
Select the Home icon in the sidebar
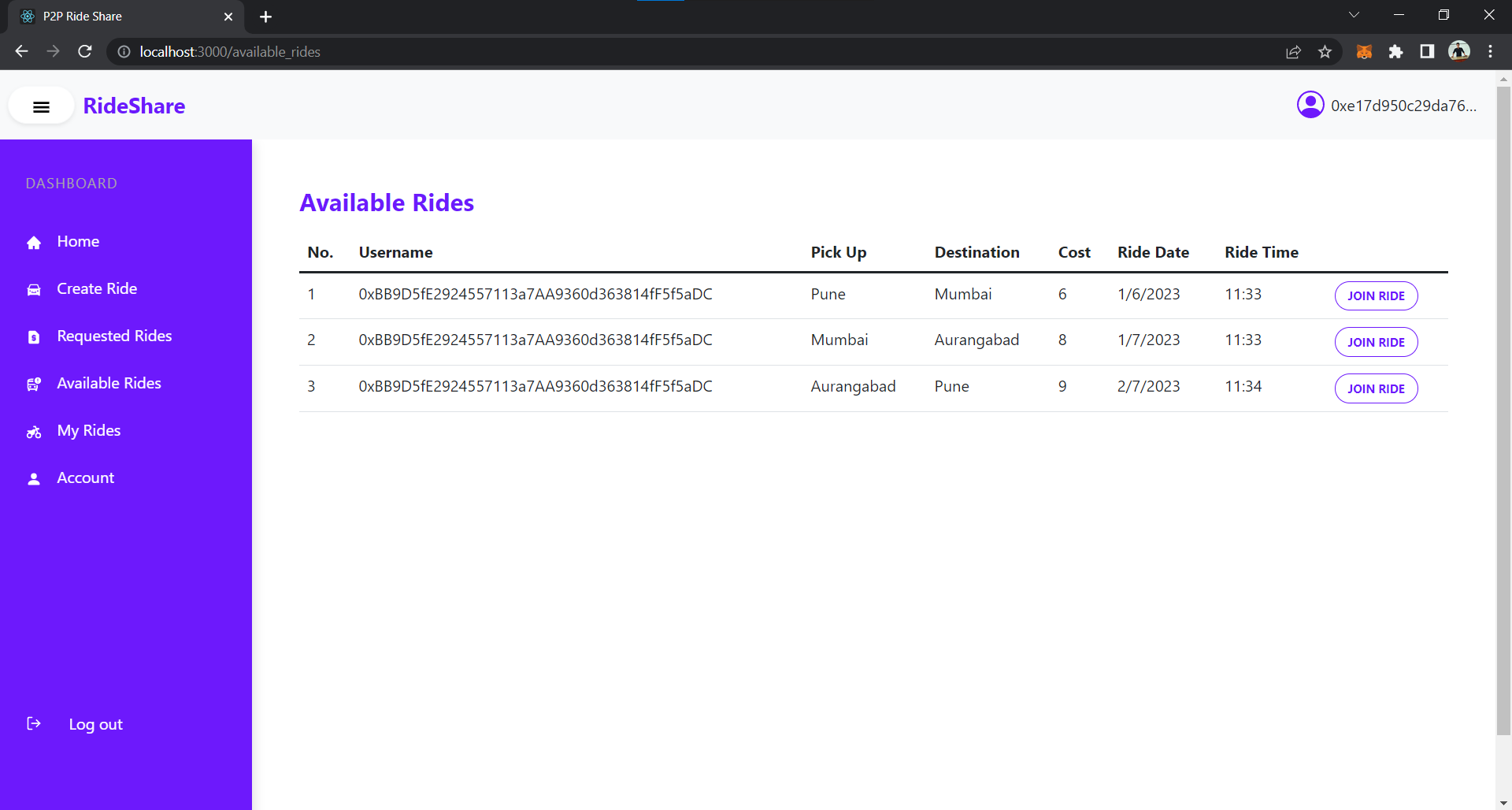(x=34, y=242)
